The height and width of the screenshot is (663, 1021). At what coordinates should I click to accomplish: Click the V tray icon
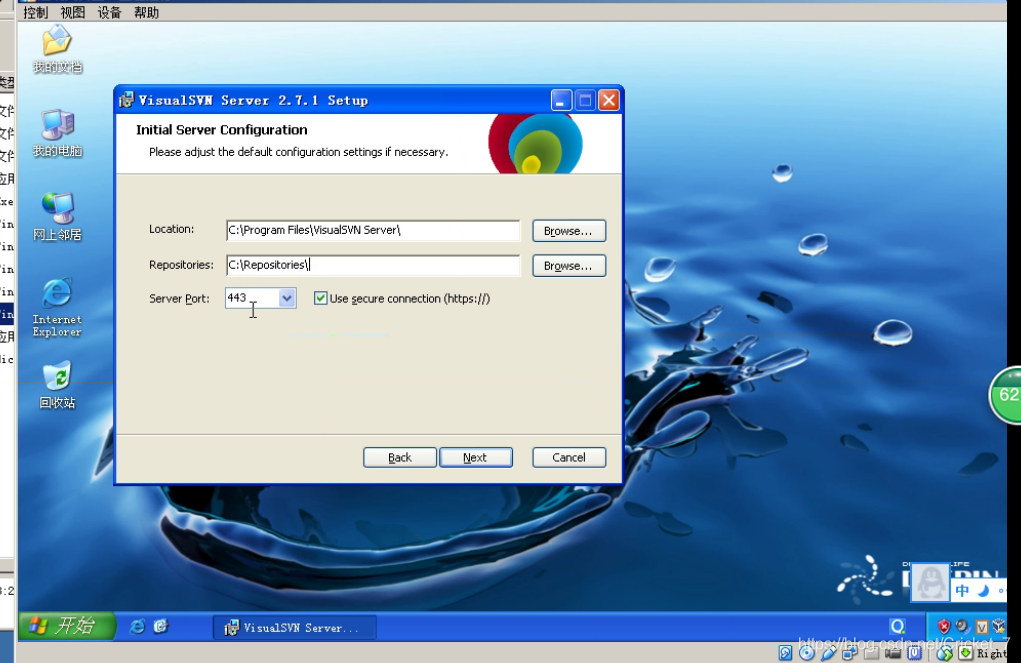click(x=982, y=627)
